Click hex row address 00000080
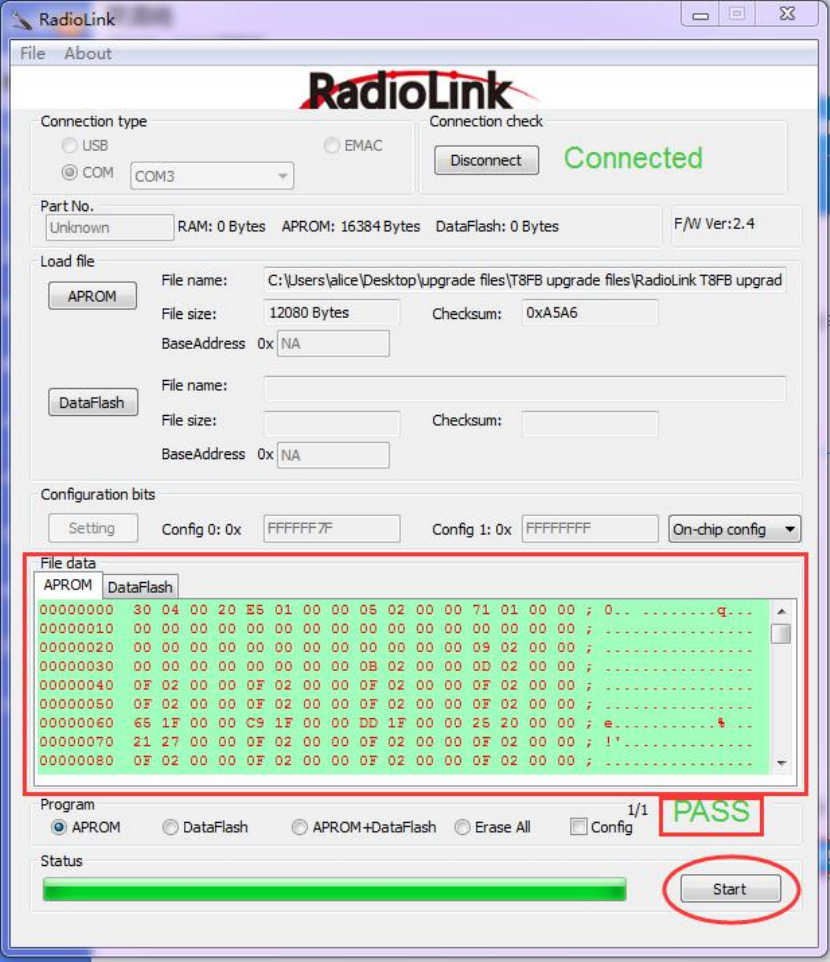830x962 pixels. [x=77, y=761]
